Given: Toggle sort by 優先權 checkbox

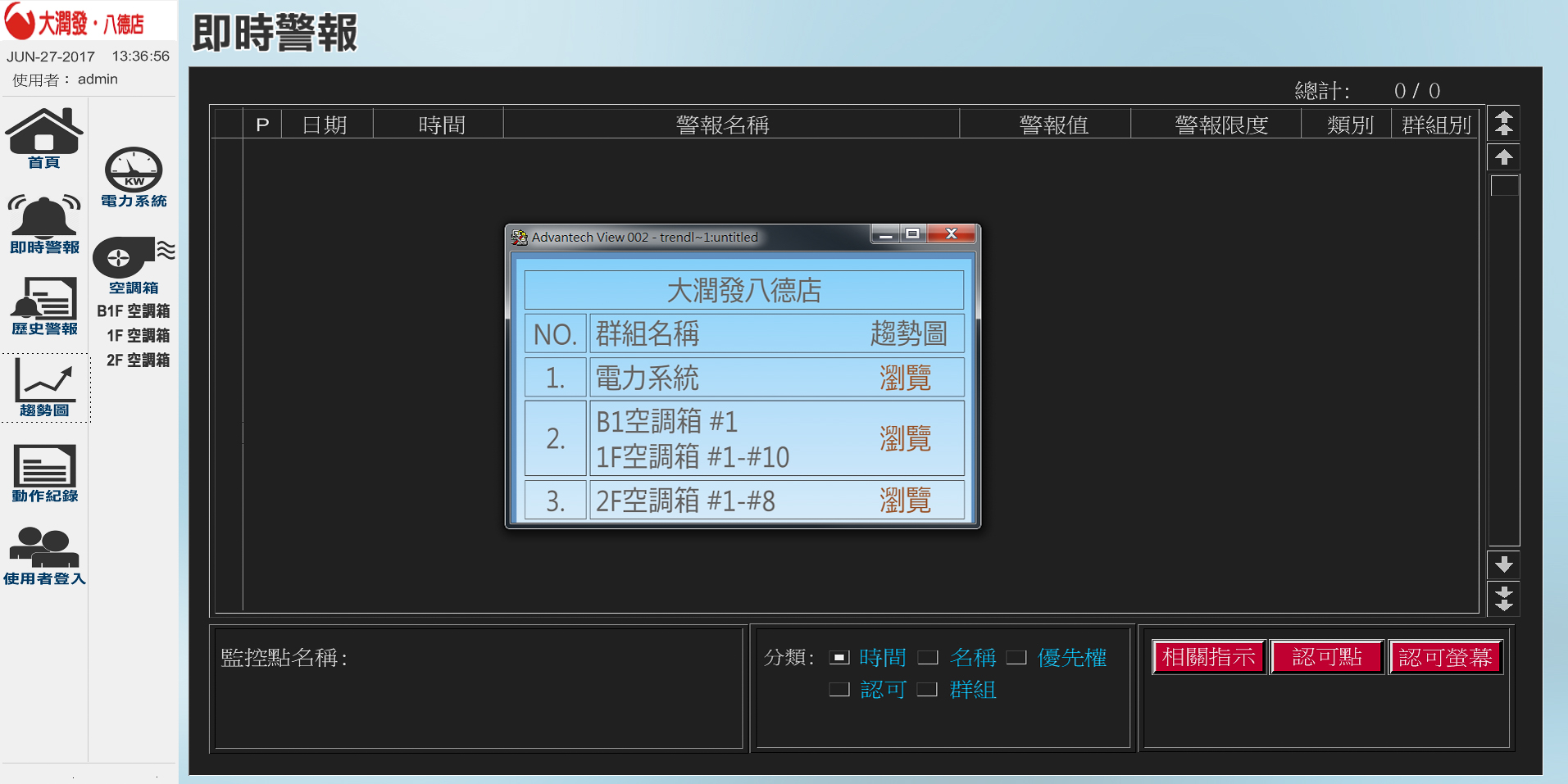Looking at the screenshot, I should click(1016, 657).
